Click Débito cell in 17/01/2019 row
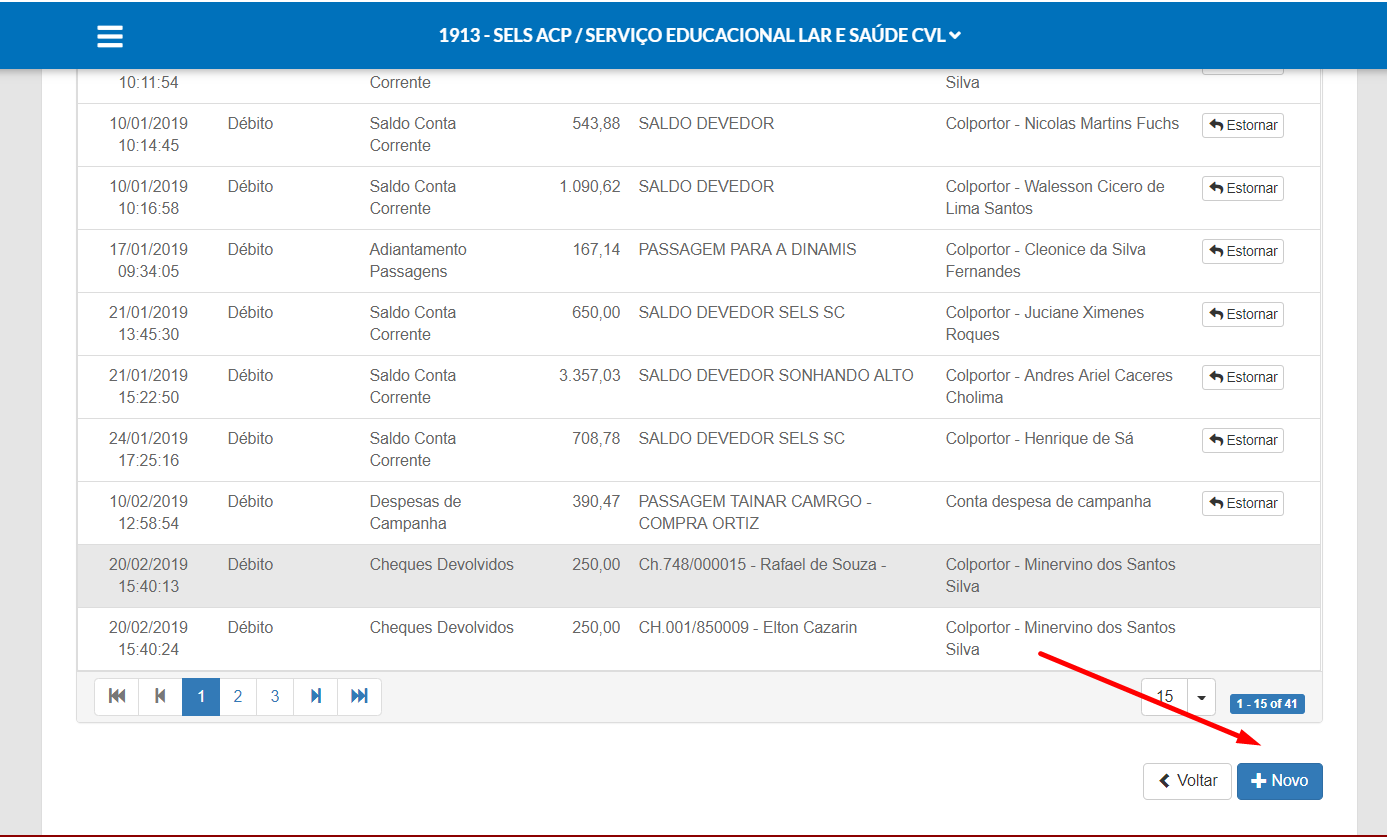This screenshot has width=1387, height=837. 250,250
